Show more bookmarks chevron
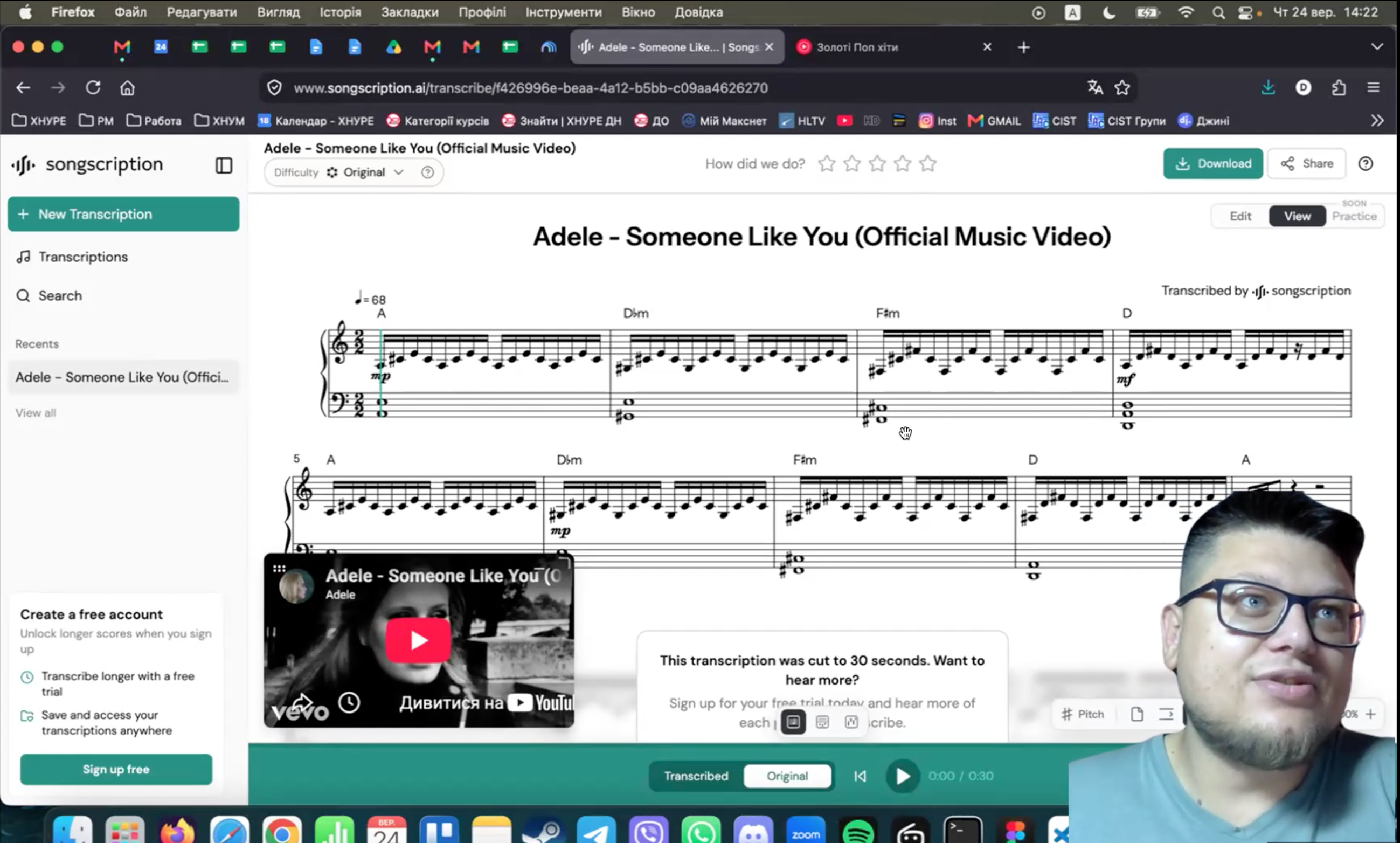This screenshot has height=843, width=1400. (x=1377, y=120)
